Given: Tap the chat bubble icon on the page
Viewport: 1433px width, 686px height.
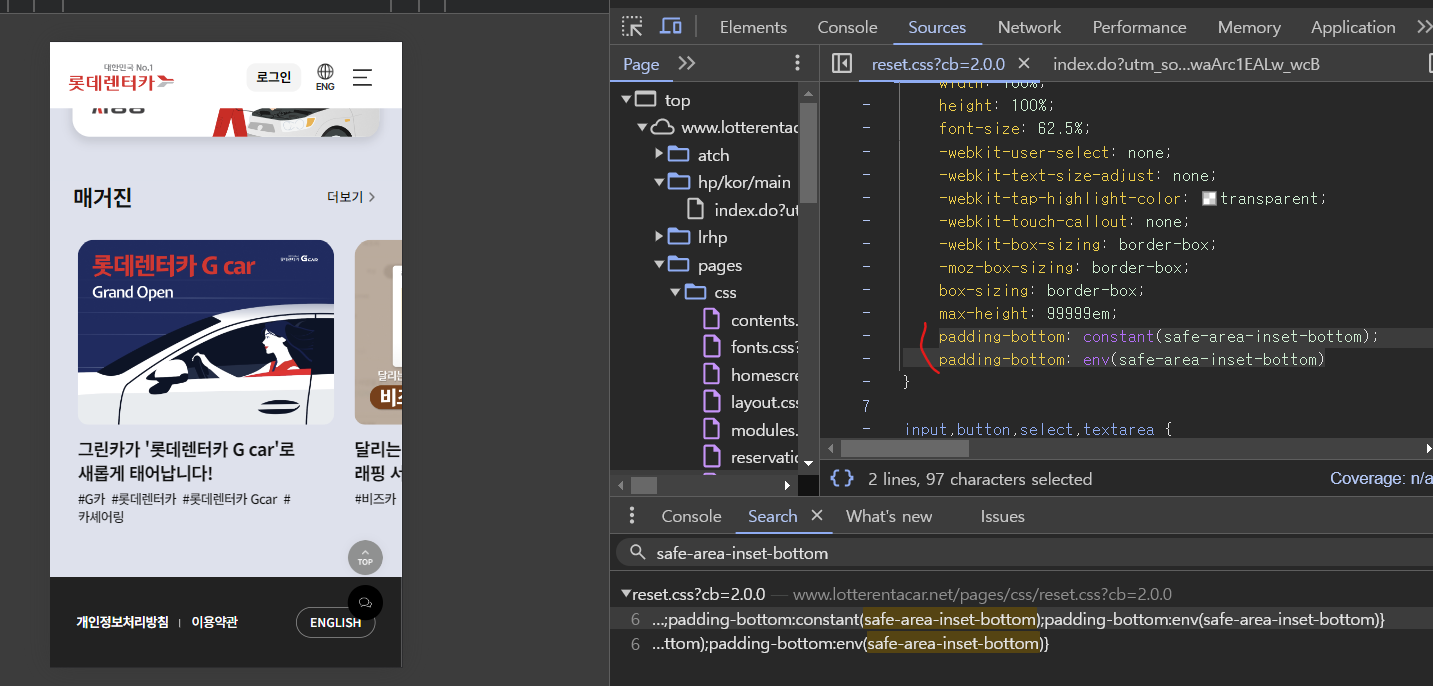Looking at the screenshot, I should [x=365, y=602].
